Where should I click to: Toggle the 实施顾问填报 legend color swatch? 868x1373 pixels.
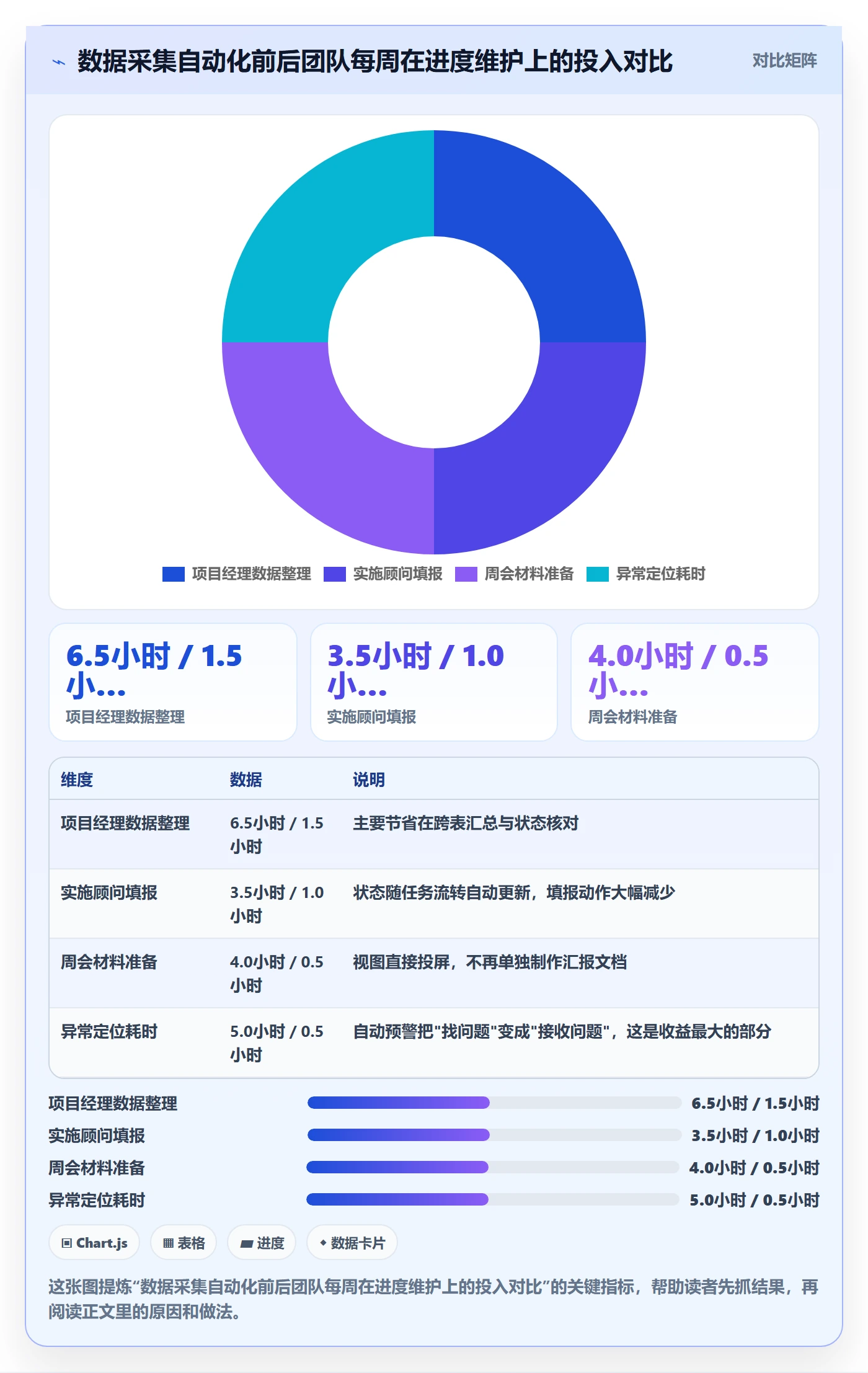pos(335,574)
